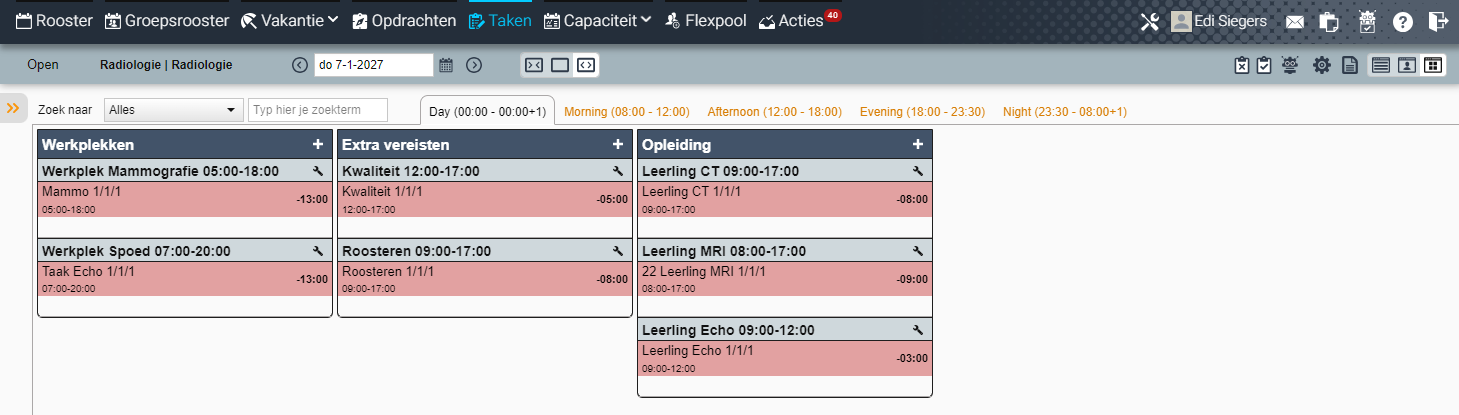
Task: Add item with plus in the Werkplekken panel
Action: pyautogui.click(x=317, y=145)
